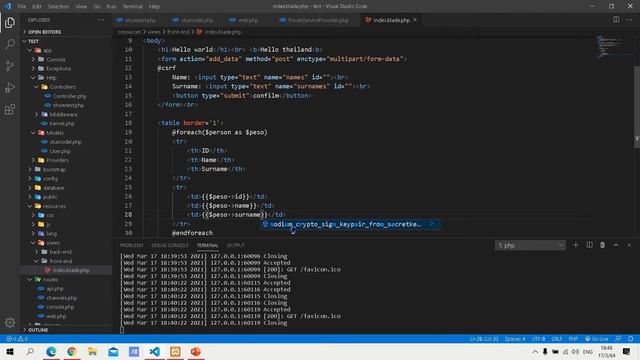Image resolution: width=640 pixels, height=360 pixels.
Task: Launch Google Chrome from taskbar
Action: coord(72,351)
